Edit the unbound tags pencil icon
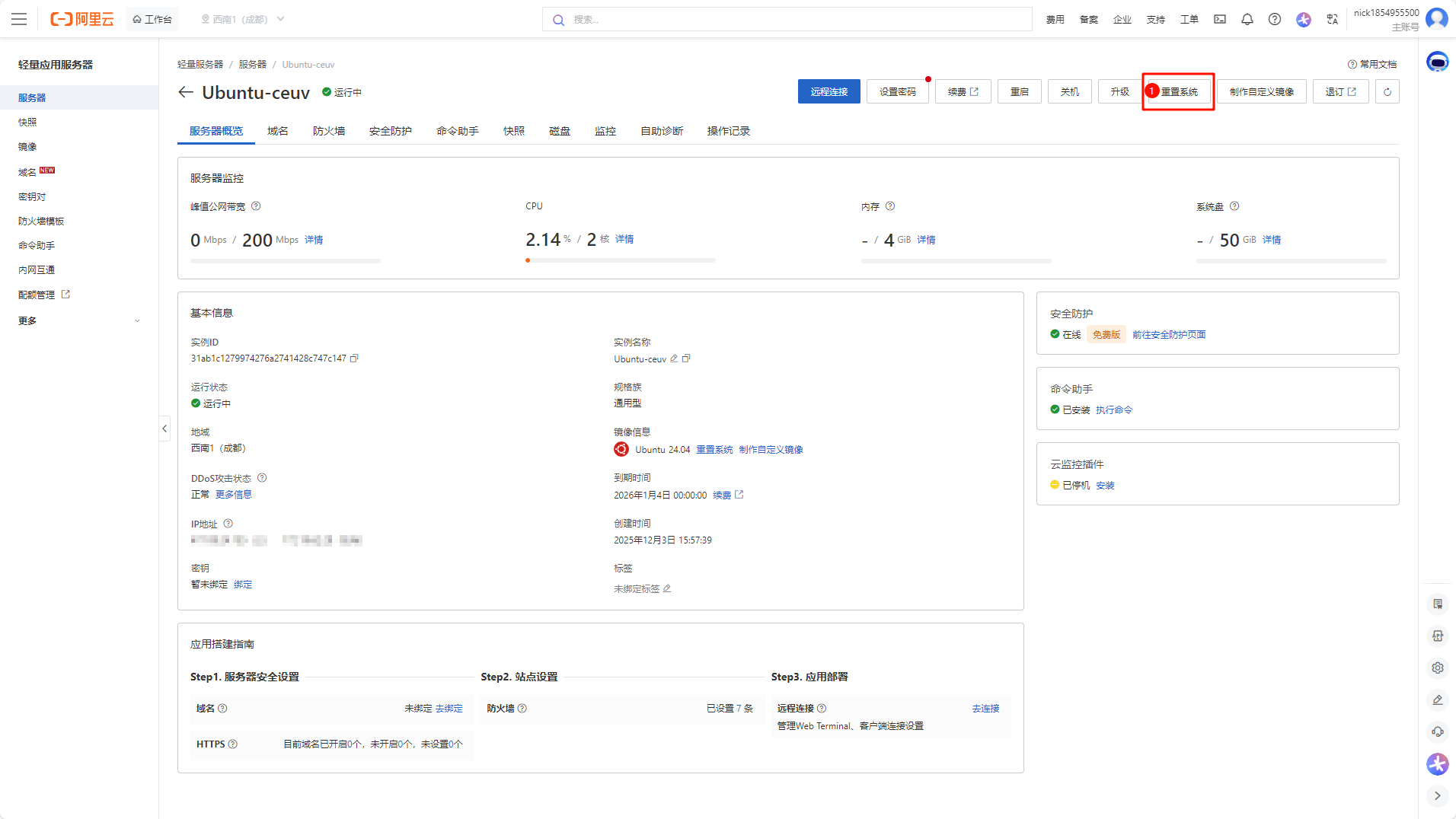Image resolution: width=1456 pixels, height=819 pixels. [x=667, y=588]
